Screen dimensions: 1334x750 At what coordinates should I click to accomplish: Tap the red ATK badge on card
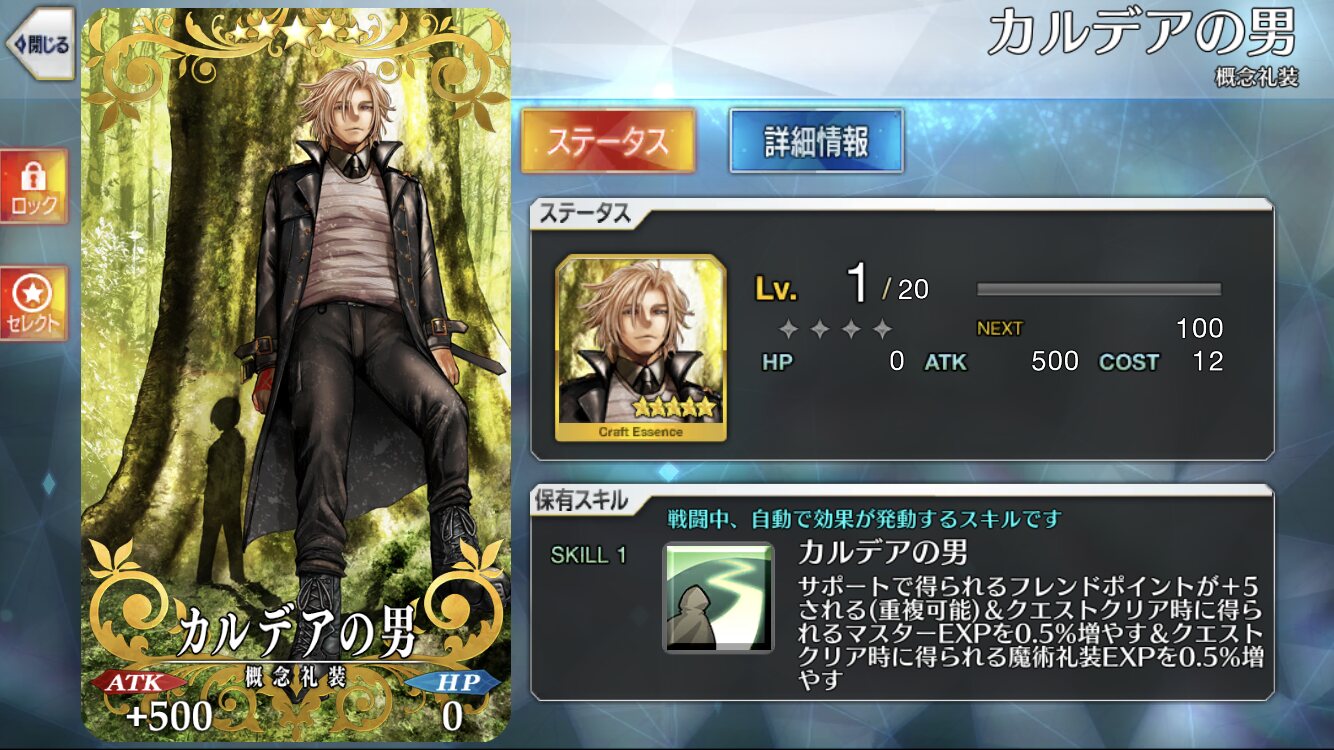click(x=138, y=682)
